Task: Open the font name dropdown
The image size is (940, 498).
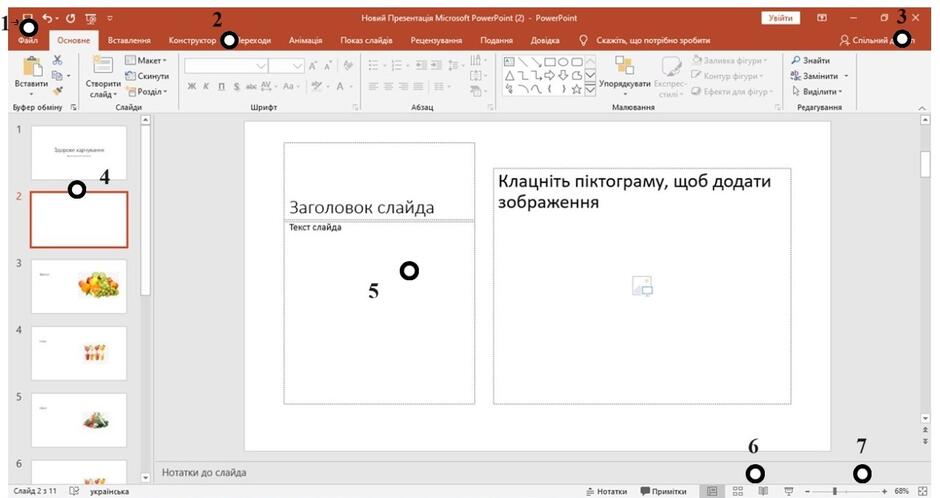Action: [x=261, y=66]
